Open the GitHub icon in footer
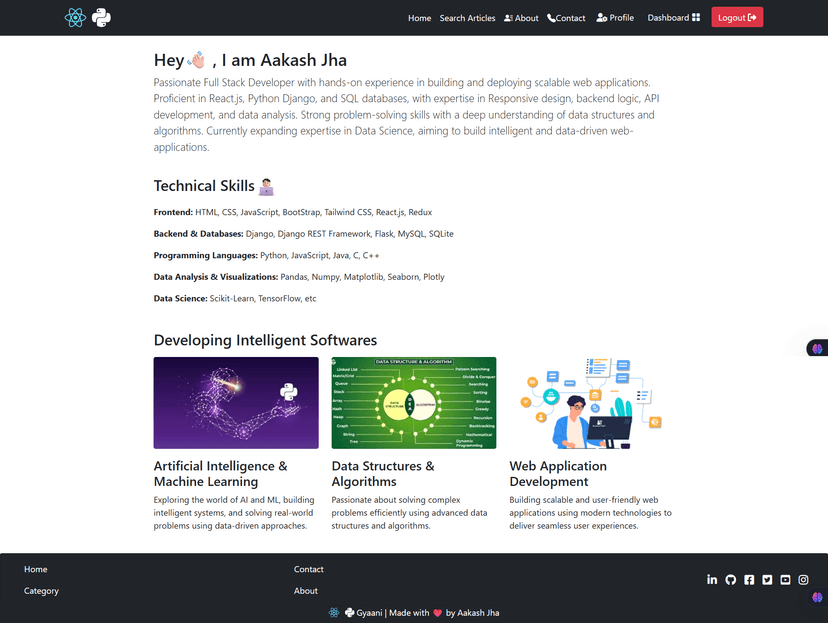The height and width of the screenshot is (623, 828). (730, 580)
